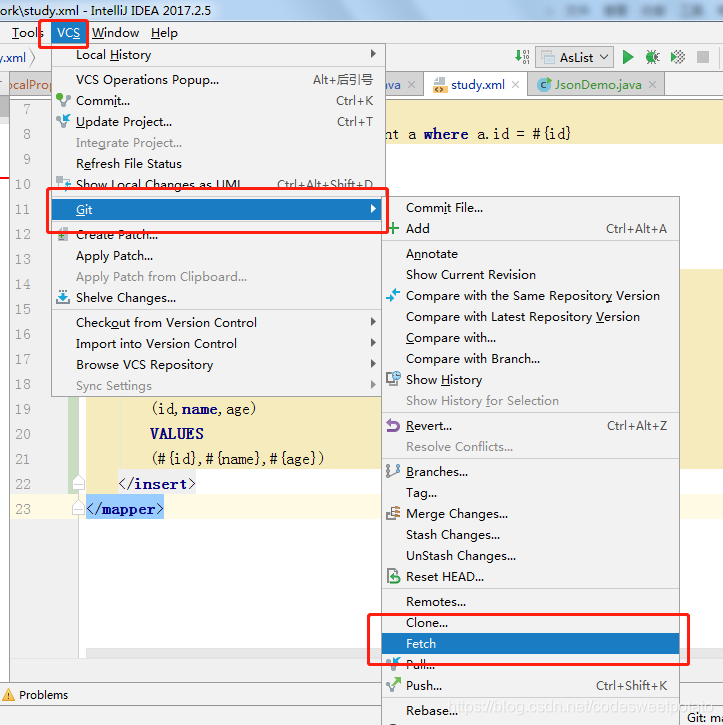Select Reset HEAD... entry
723x725 pixels.
(x=531, y=577)
